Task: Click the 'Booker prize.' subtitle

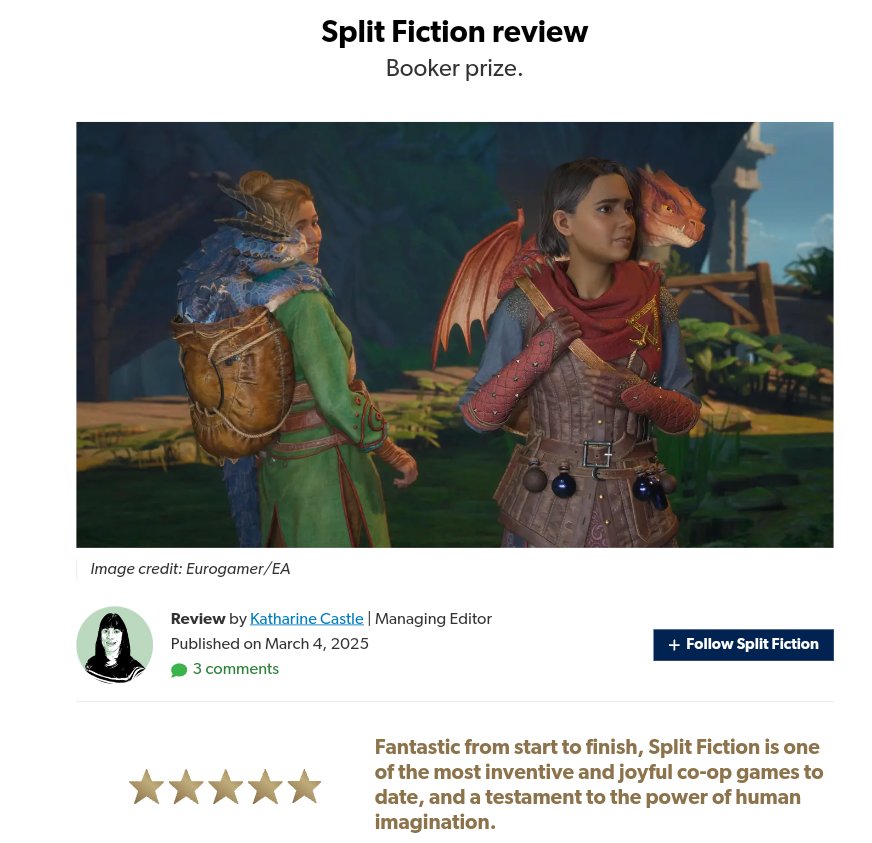Action: click(x=454, y=68)
